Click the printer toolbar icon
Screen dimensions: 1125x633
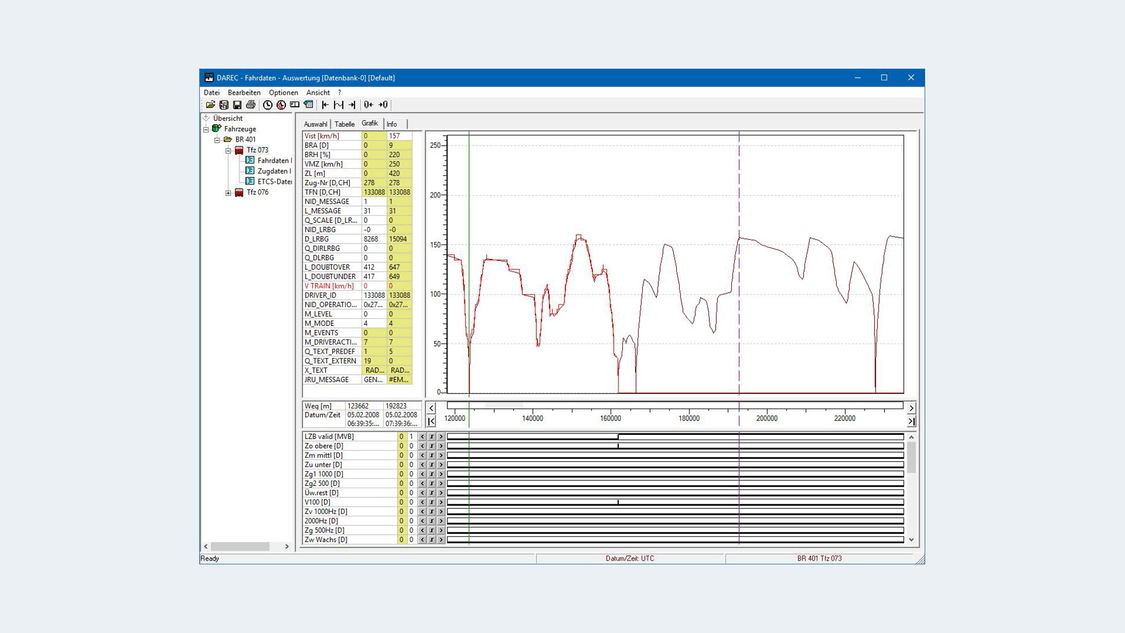tap(250, 105)
